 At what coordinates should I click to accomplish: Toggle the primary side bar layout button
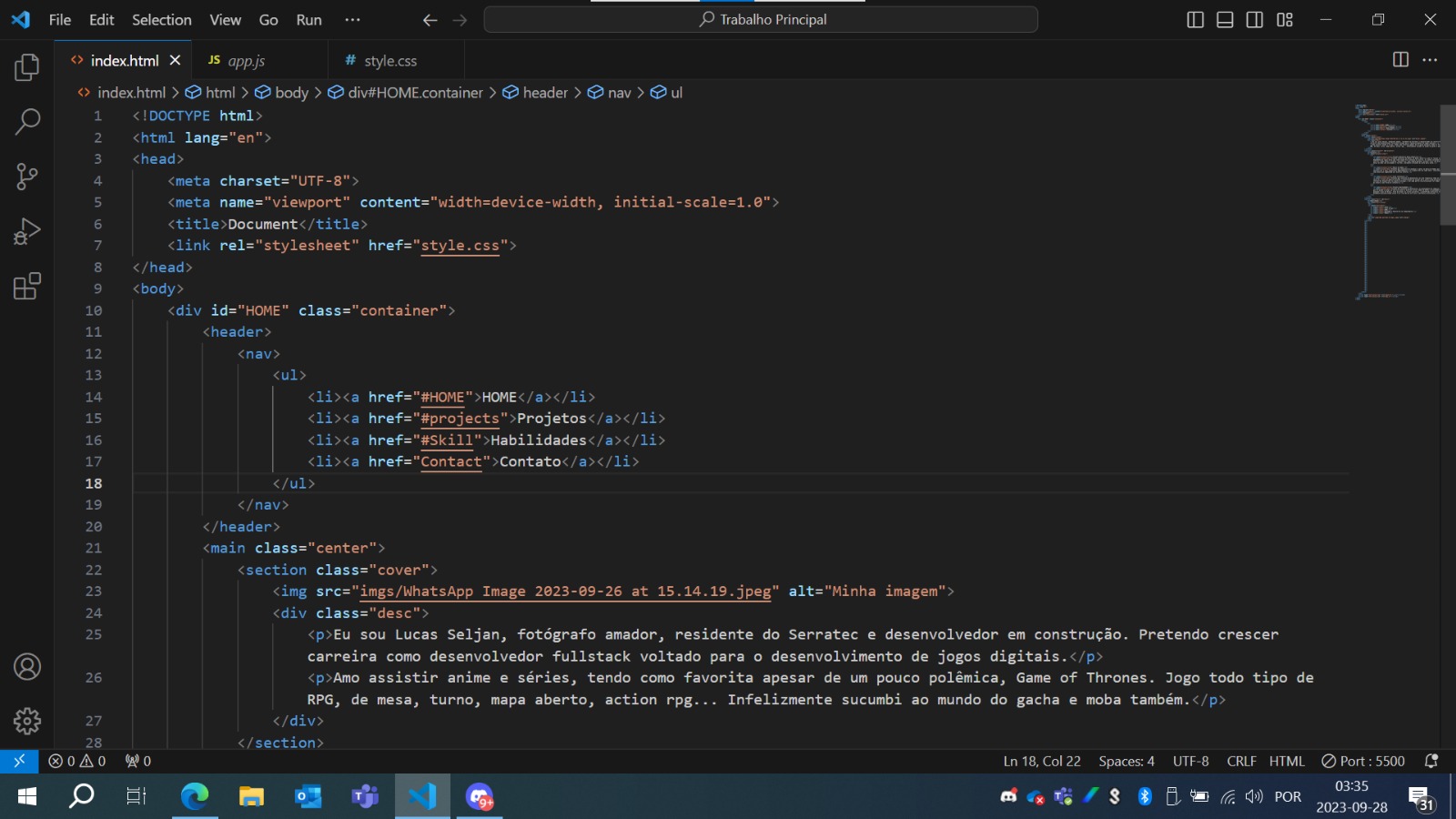(x=1196, y=20)
